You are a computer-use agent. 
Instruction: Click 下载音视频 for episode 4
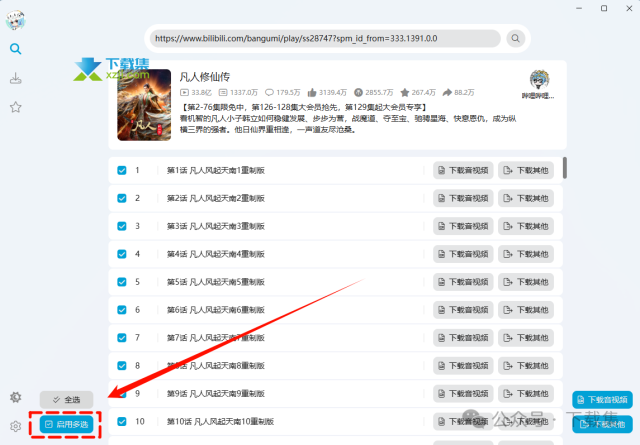(463, 254)
